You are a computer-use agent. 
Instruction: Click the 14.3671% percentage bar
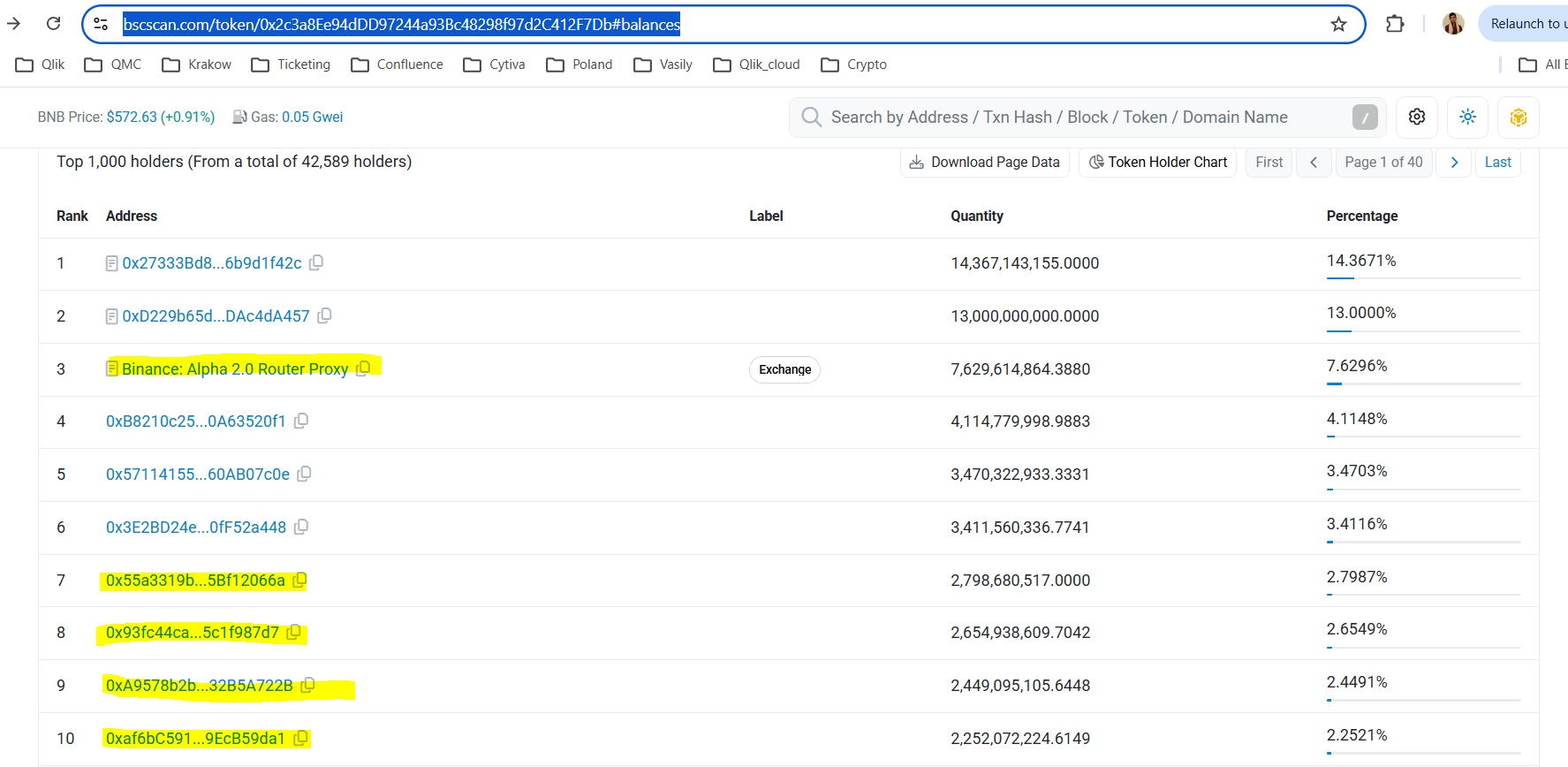1423,278
